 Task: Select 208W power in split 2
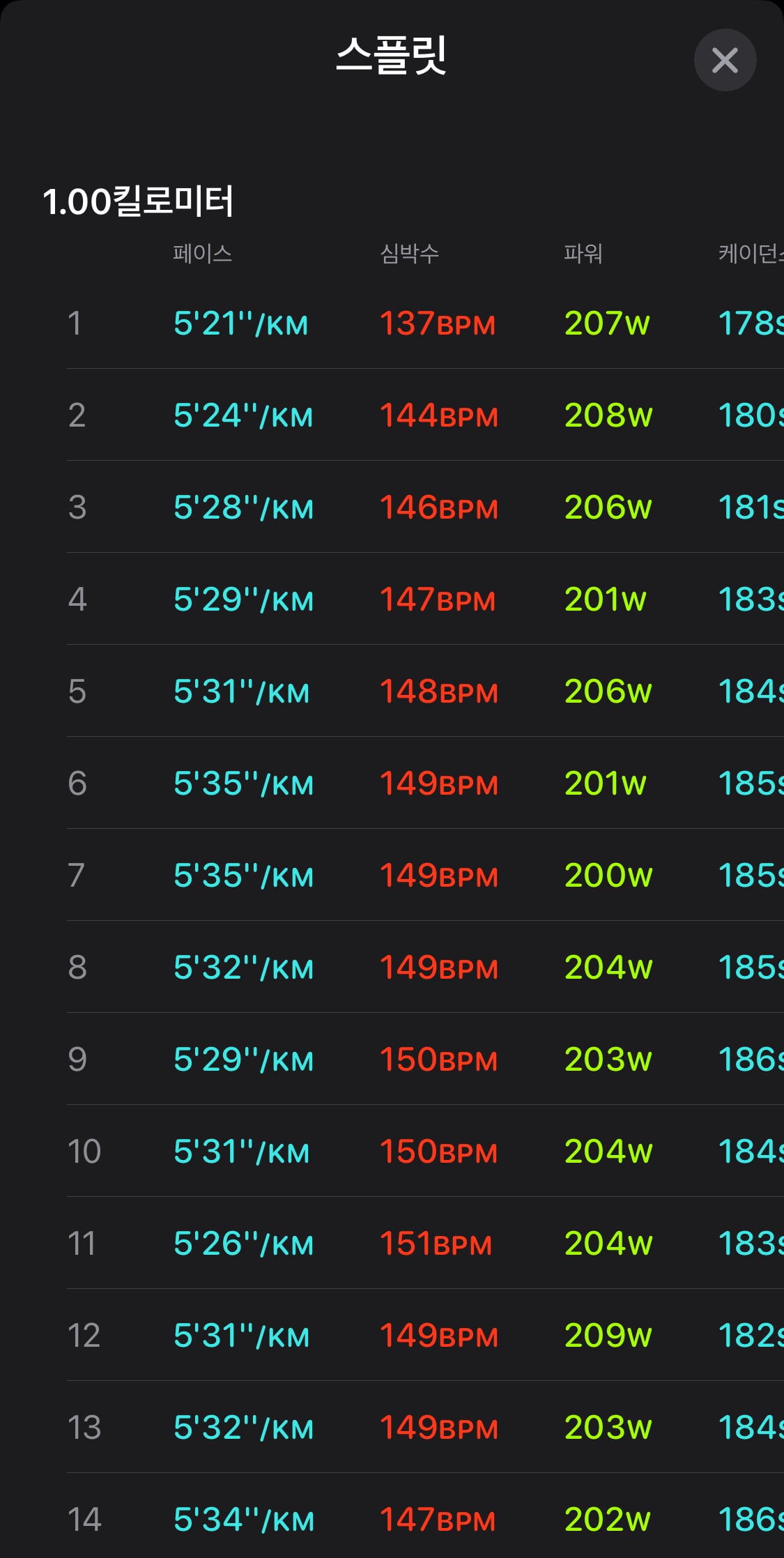tap(608, 415)
